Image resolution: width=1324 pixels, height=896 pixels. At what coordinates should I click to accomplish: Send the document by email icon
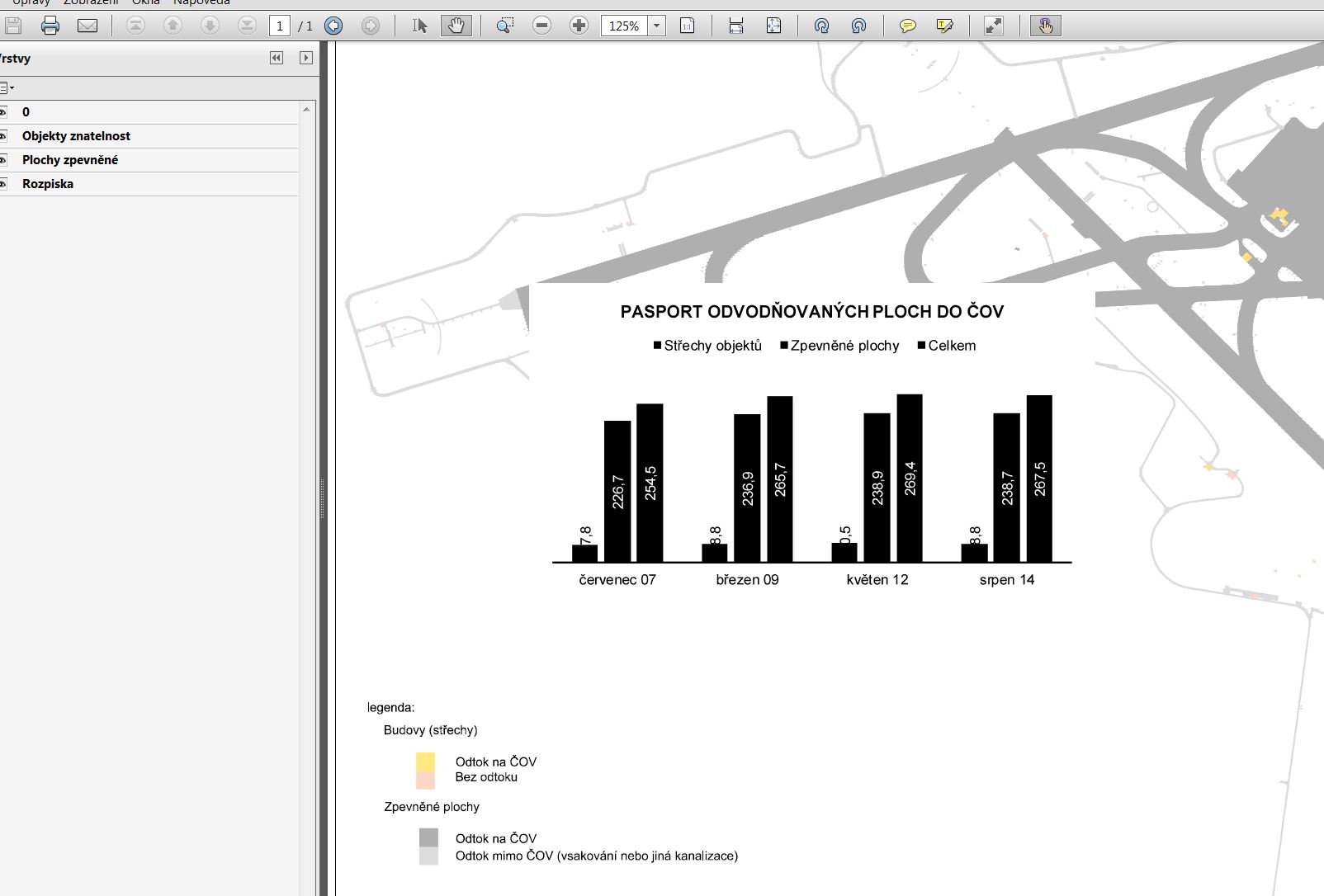pos(87,26)
